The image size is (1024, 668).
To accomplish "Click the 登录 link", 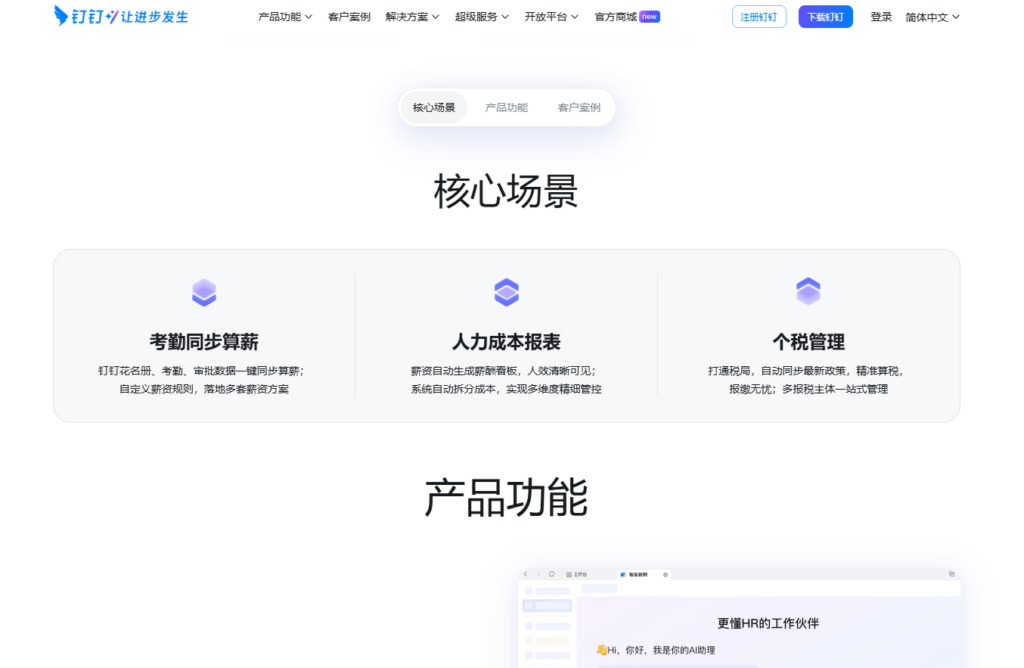I will point(880,16).
